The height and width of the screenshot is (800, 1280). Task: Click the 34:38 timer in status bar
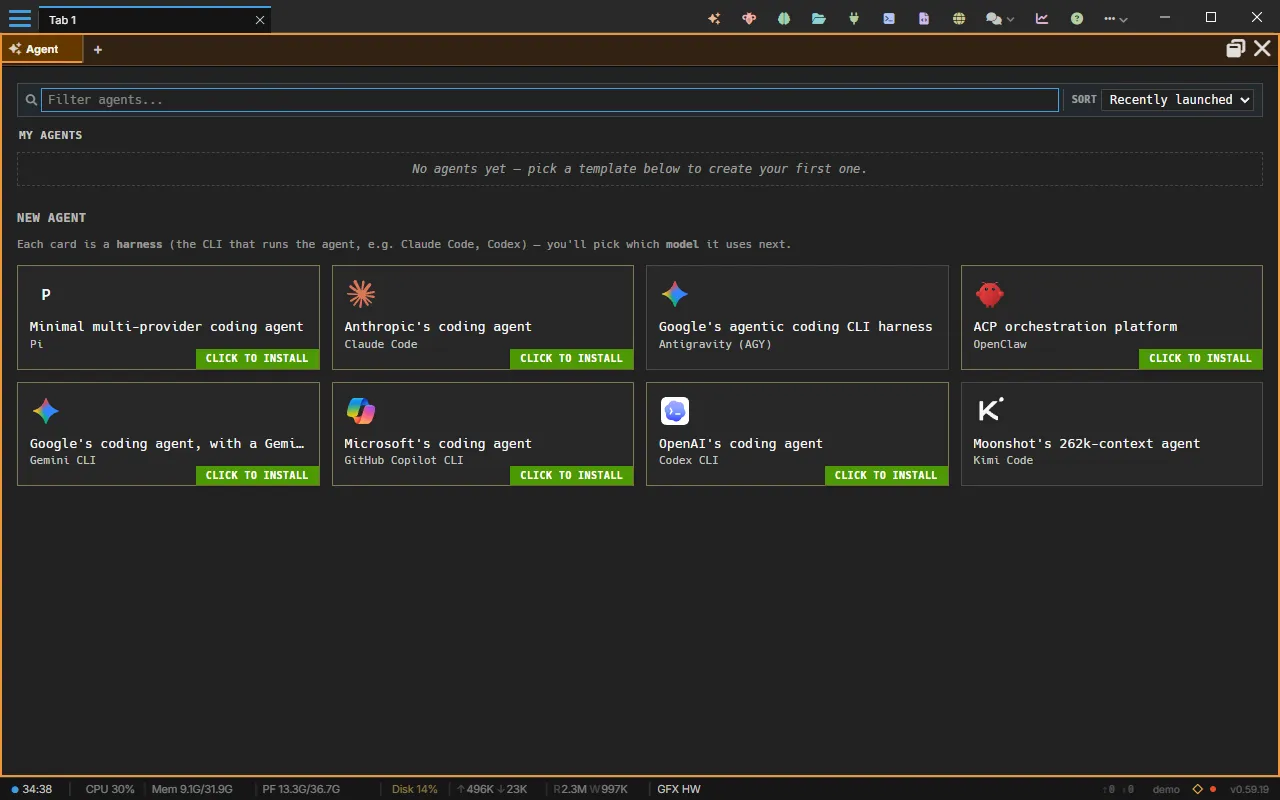[x=31, y=789]
